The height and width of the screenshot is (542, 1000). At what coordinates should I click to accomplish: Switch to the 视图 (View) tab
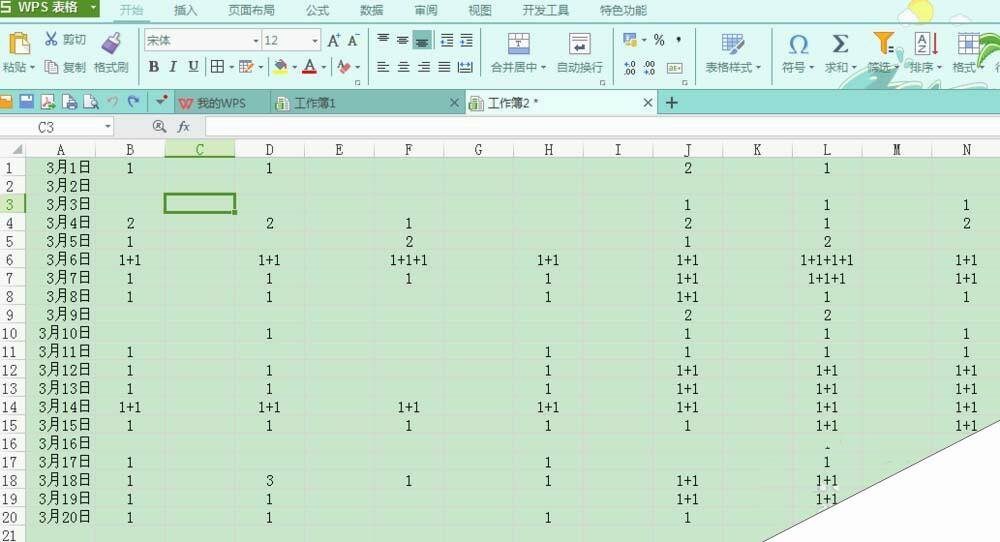[x=480, y=10]
